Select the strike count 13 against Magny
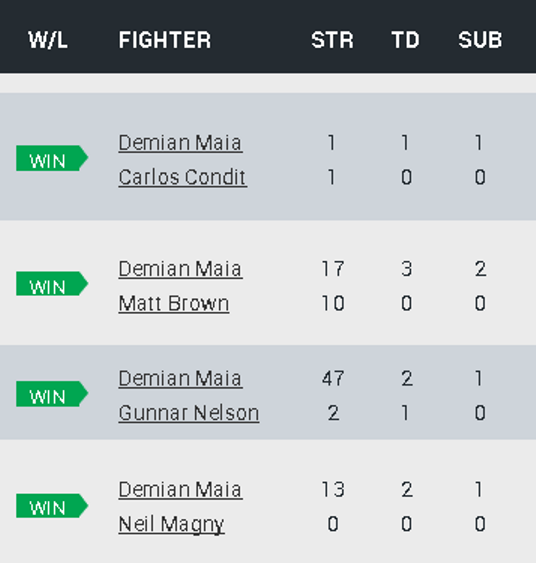The width and height of the screenshot is (536, 563). point(333,490)
